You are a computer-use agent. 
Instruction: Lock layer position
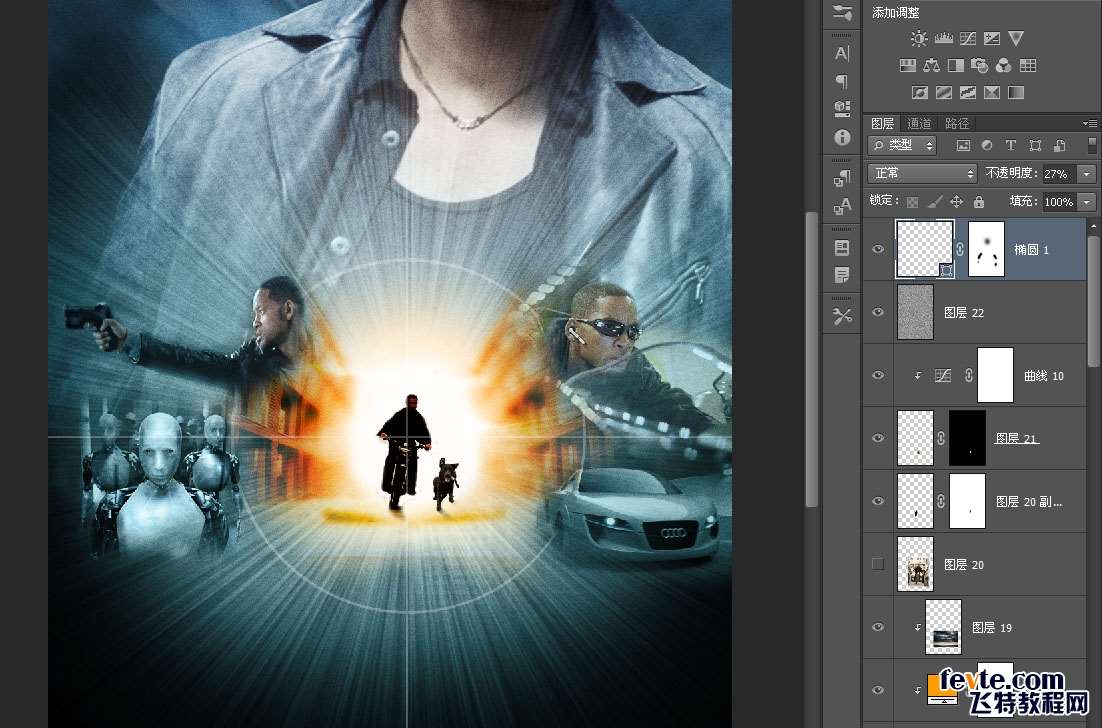tap(957, 202)
